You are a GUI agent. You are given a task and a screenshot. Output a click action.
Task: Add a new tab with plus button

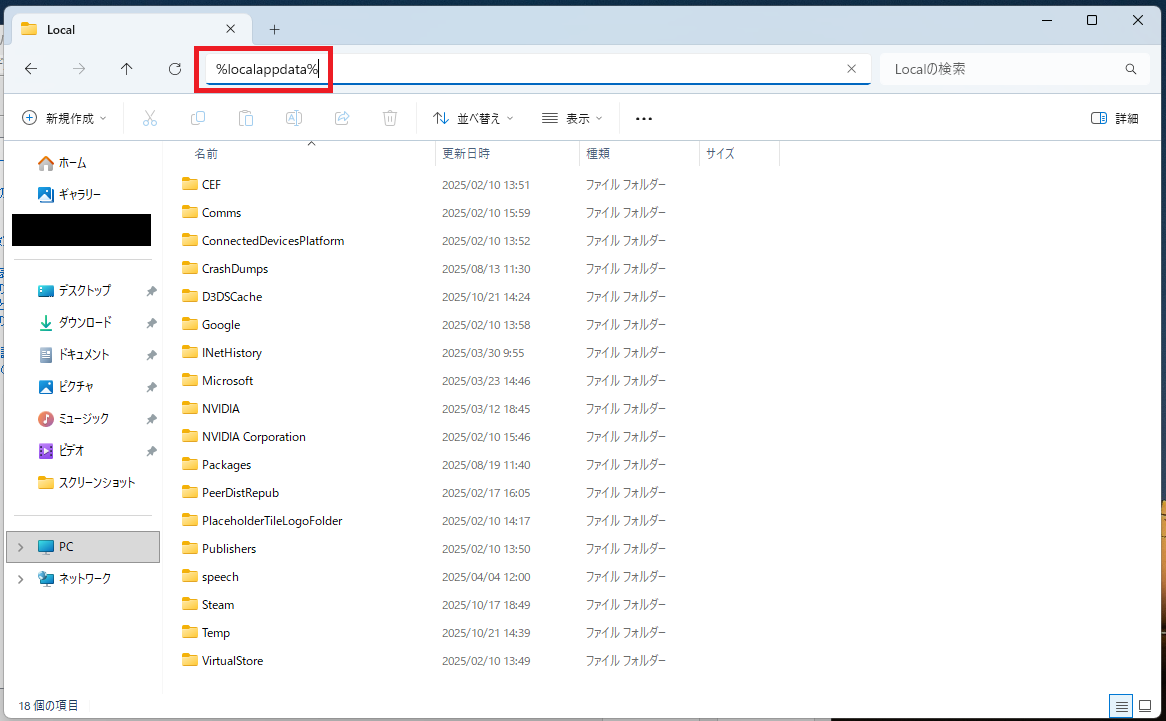click(x=275, y=29)
